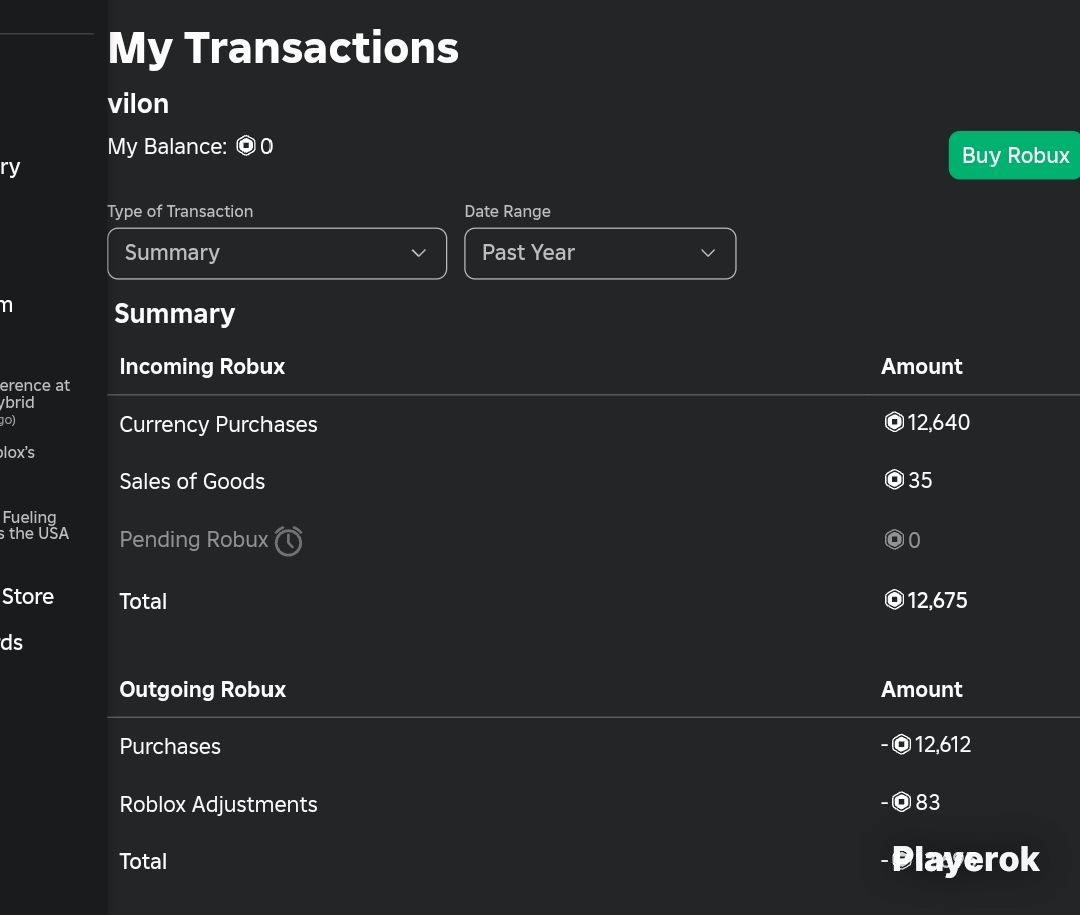Click the chevron arrow in the Past Year dropdown
The image size is (1080, 915).
(707, 253)
